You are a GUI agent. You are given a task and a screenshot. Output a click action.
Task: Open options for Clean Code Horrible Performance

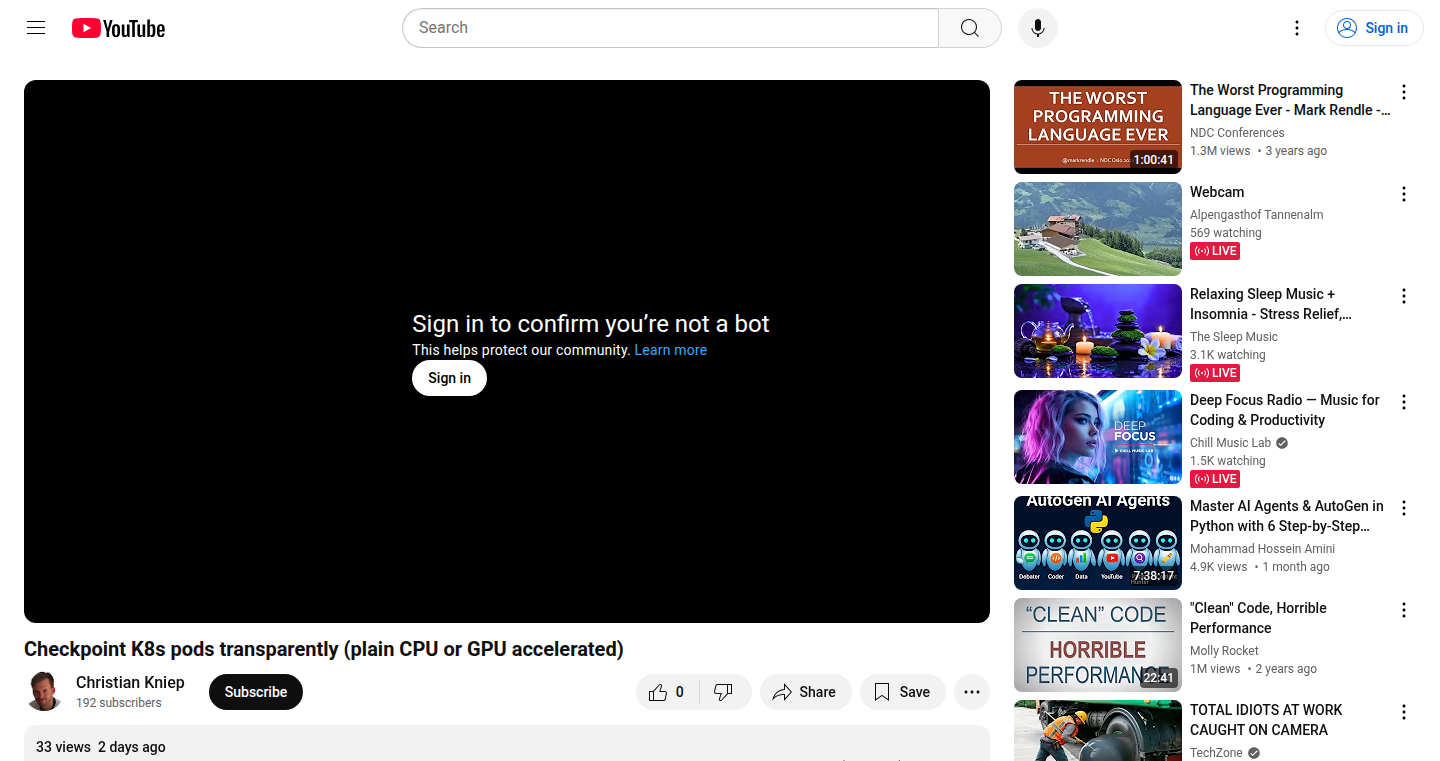tap(1404, 610)
